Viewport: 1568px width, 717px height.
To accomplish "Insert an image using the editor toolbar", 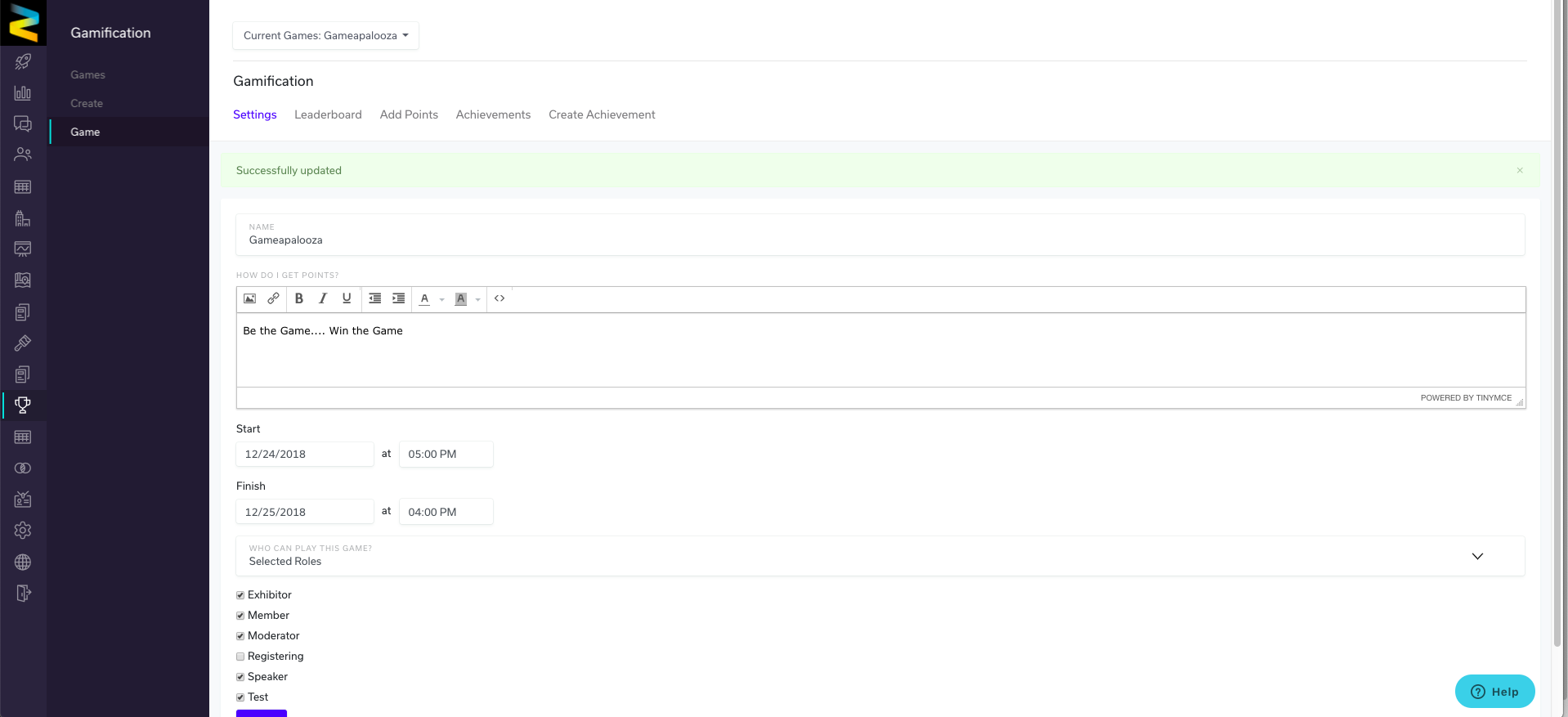I will click(250, 298).
